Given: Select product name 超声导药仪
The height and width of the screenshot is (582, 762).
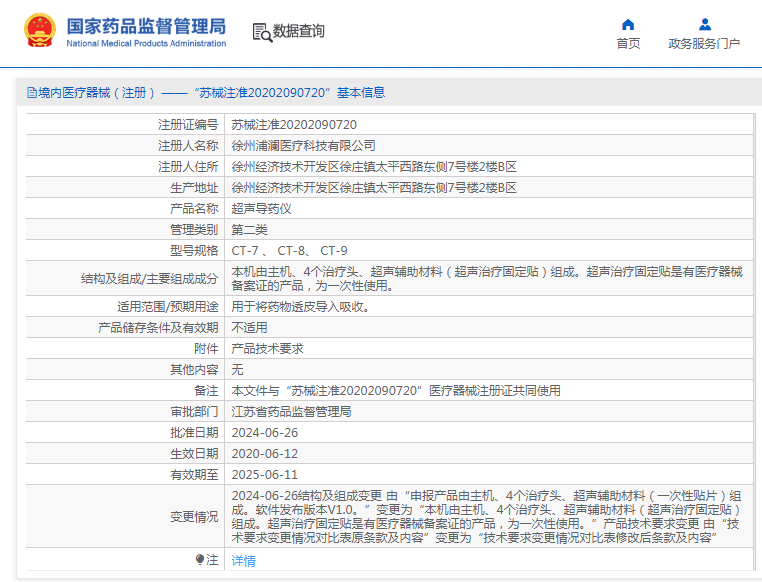Looking at the screenshot, I should tap(261, 208).
